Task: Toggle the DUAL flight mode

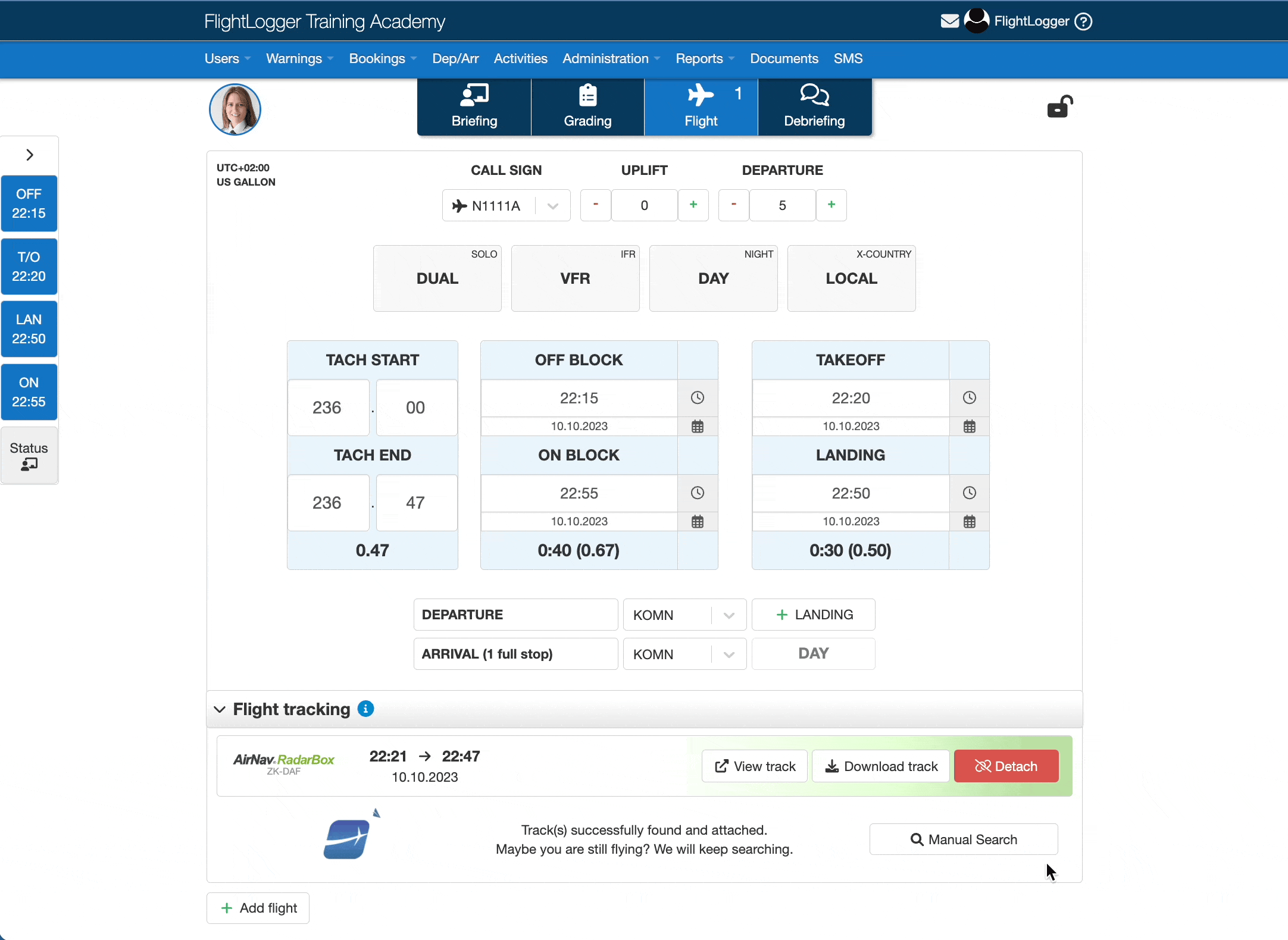Action: [x=437, y=278]
